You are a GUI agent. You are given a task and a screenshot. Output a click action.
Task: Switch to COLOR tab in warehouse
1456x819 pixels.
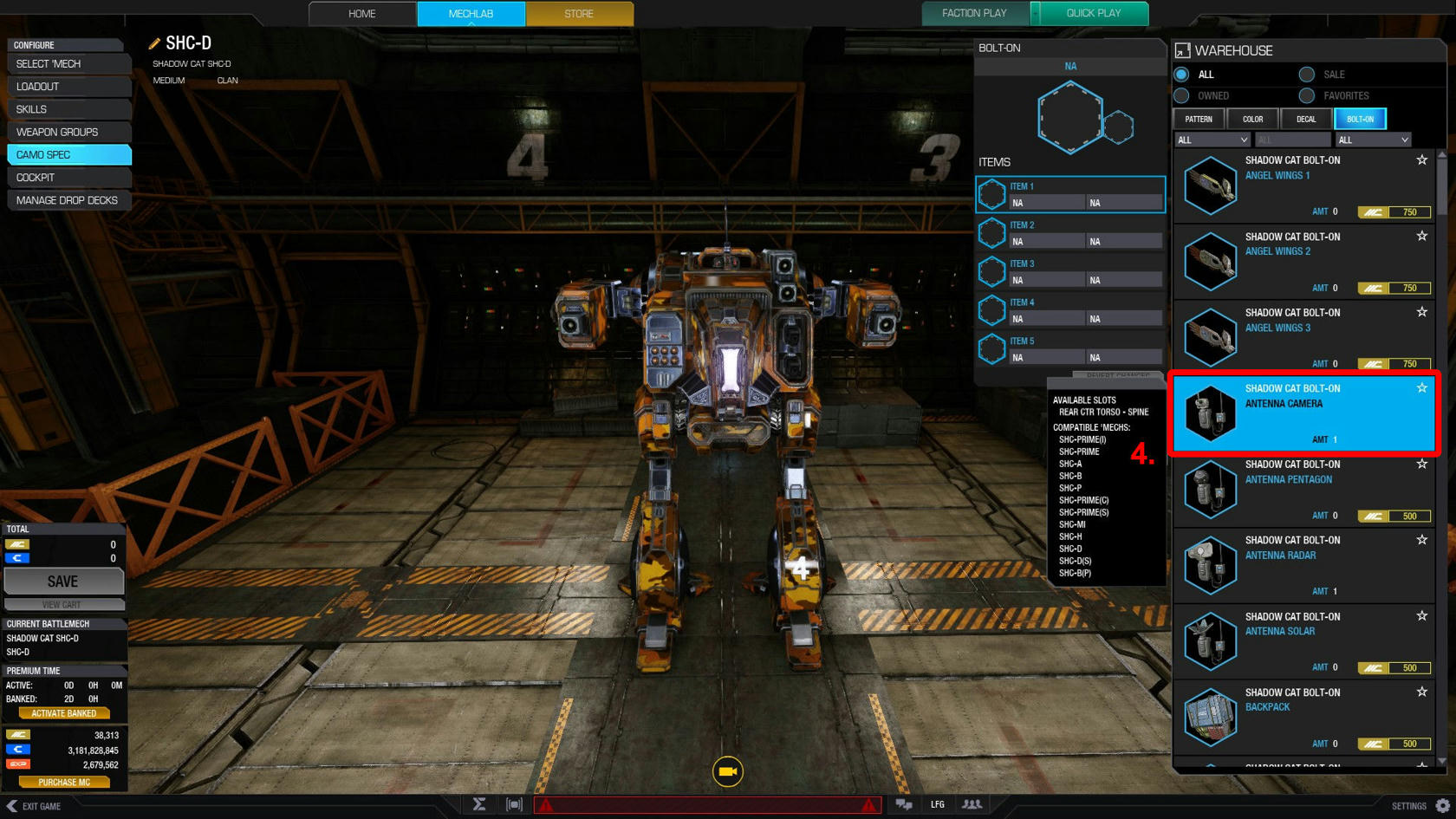pos(1252,119)
